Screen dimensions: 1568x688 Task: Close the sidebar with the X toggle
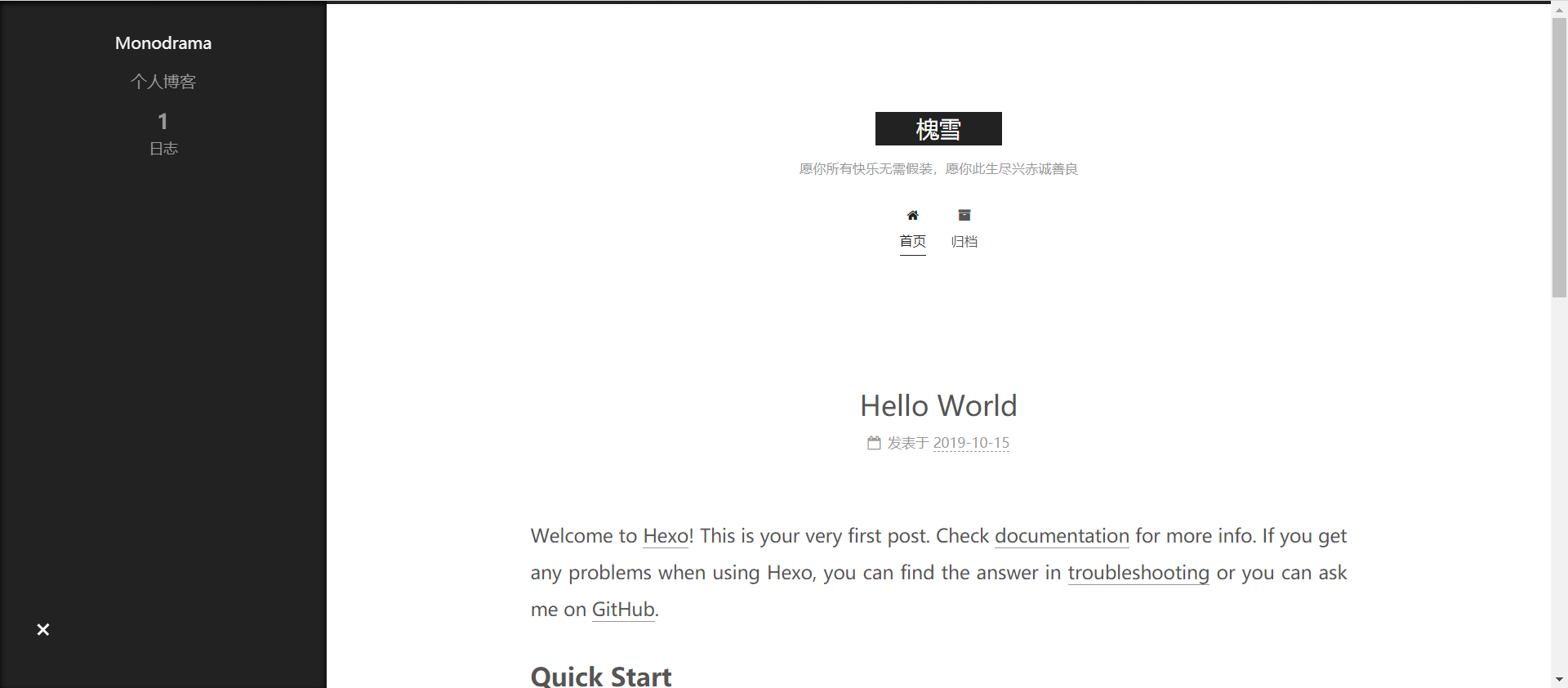point(43,629)
